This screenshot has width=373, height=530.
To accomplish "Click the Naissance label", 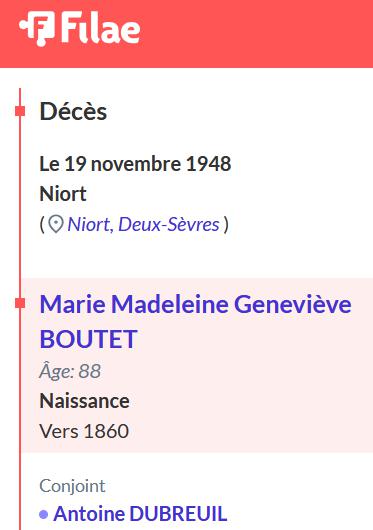I will (x=84, y=401).
